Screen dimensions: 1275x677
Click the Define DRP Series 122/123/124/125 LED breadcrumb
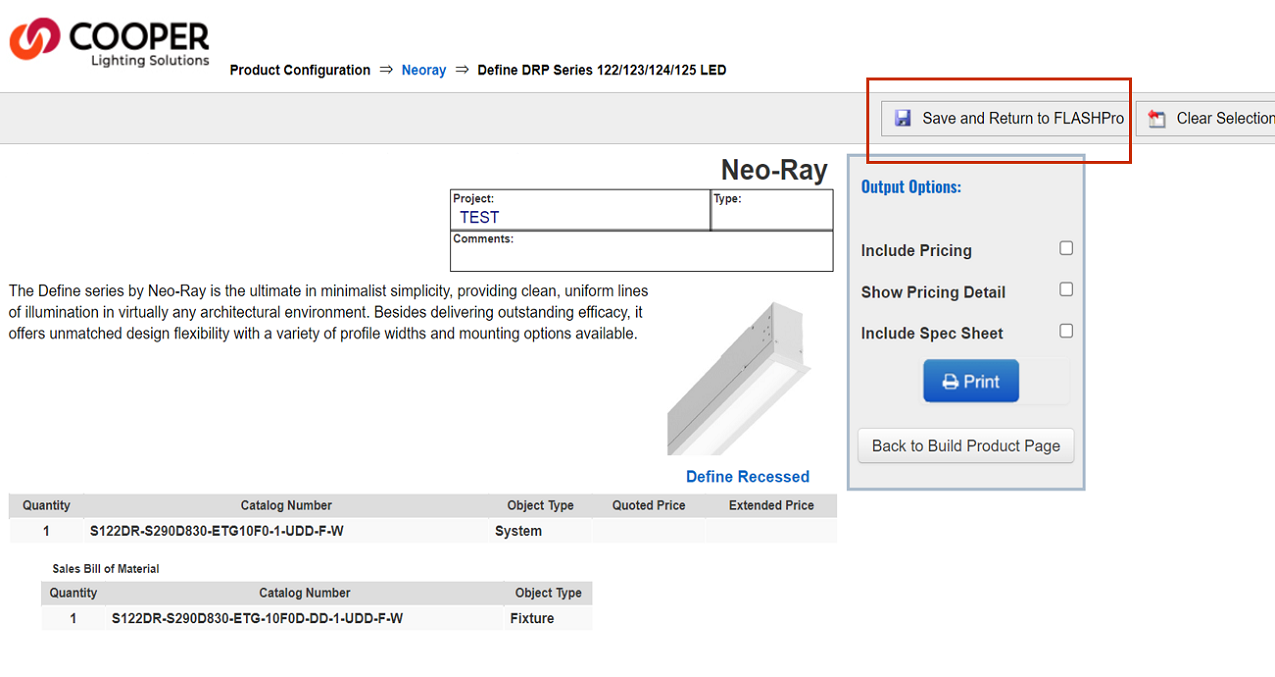(x=602, y=70)
